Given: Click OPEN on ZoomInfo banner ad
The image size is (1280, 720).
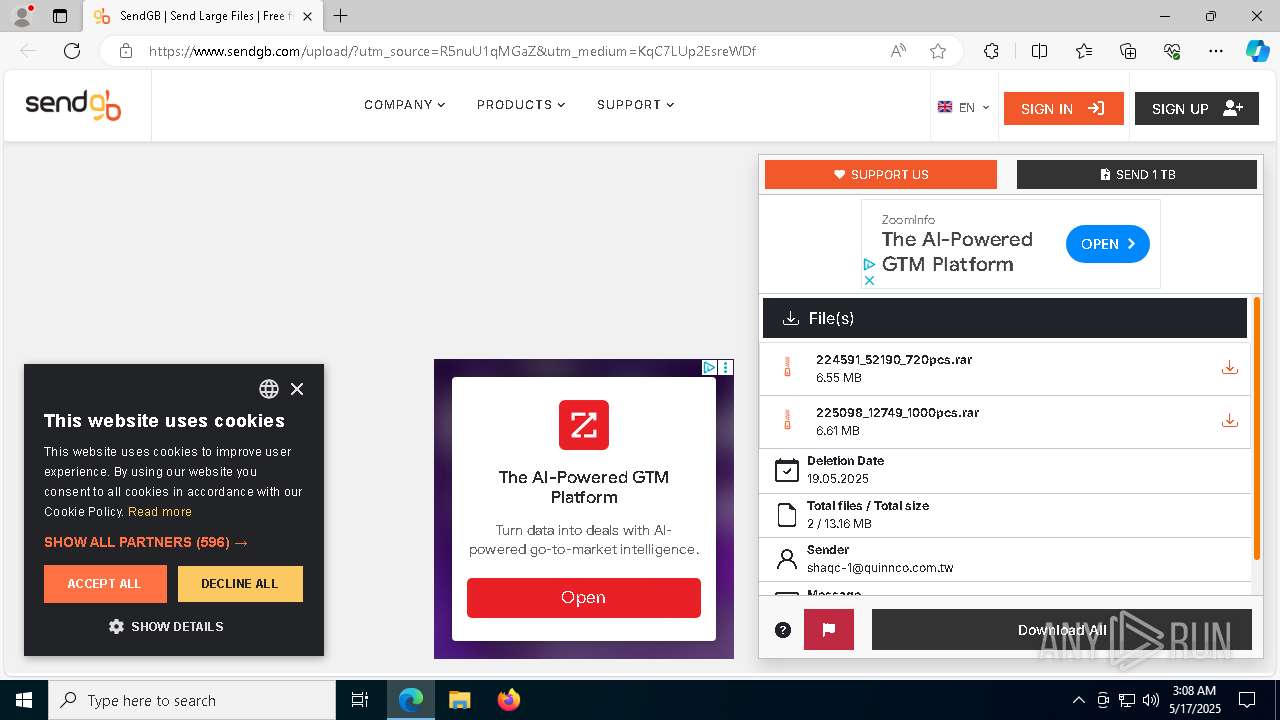Looking at the screenshot, I should [1108, 244].
